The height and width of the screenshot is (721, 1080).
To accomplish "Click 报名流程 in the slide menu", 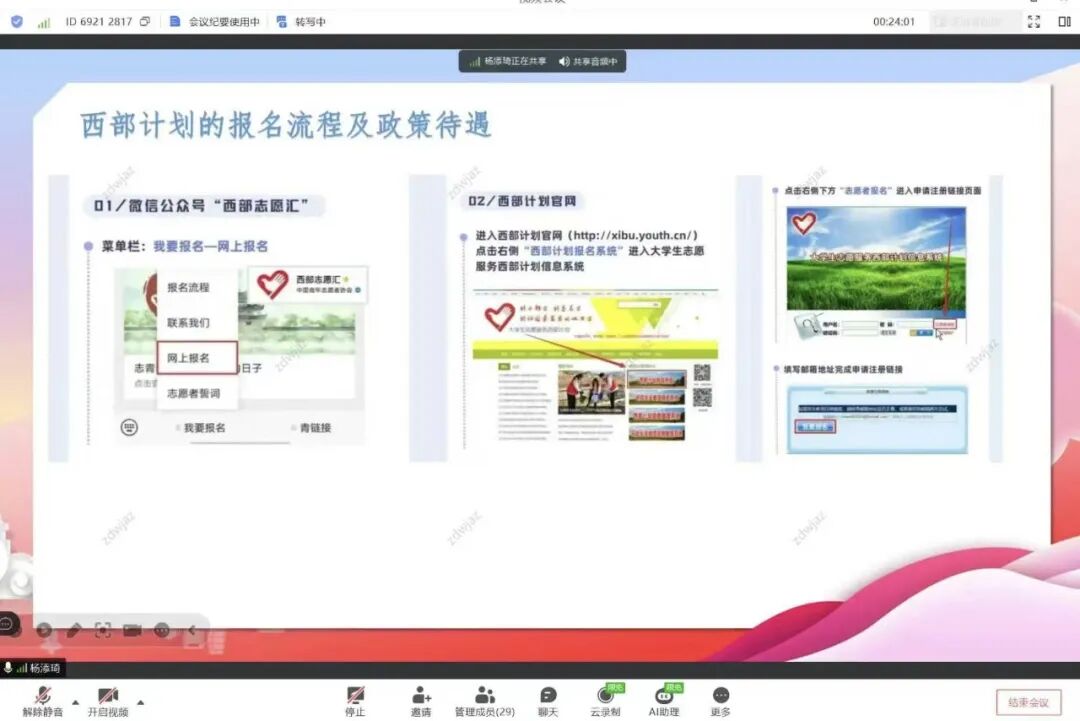I will tap(188, 287).
